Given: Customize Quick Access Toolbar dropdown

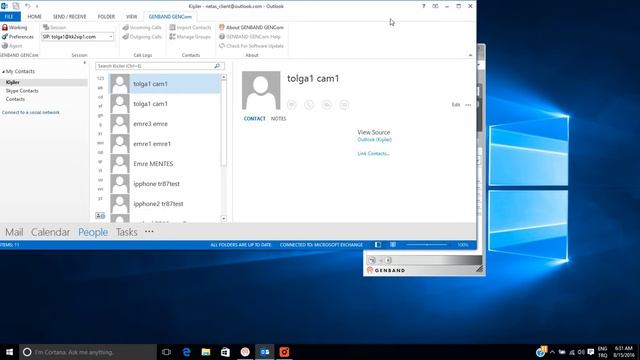Looking at the screenshot, I should [x=37, y=6].
